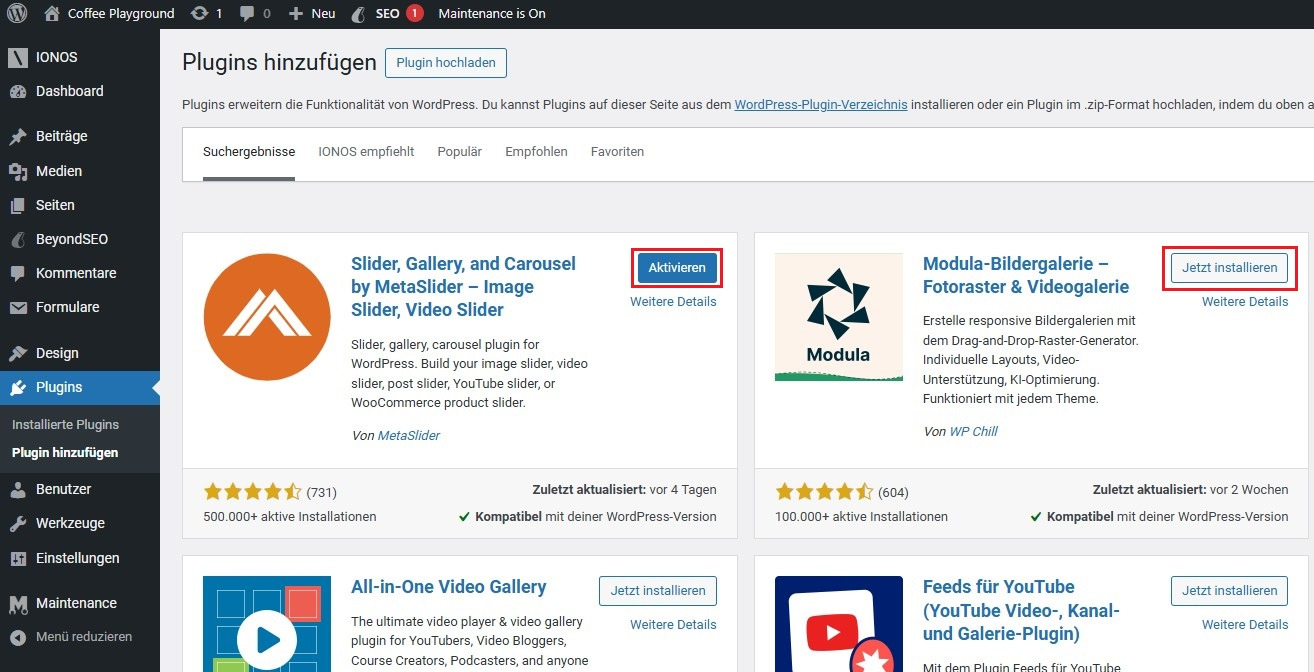Viewport: 1314px width, 672px height.
Task: Click Maintenance is On in admin bar
Action: tap(492, 13)
